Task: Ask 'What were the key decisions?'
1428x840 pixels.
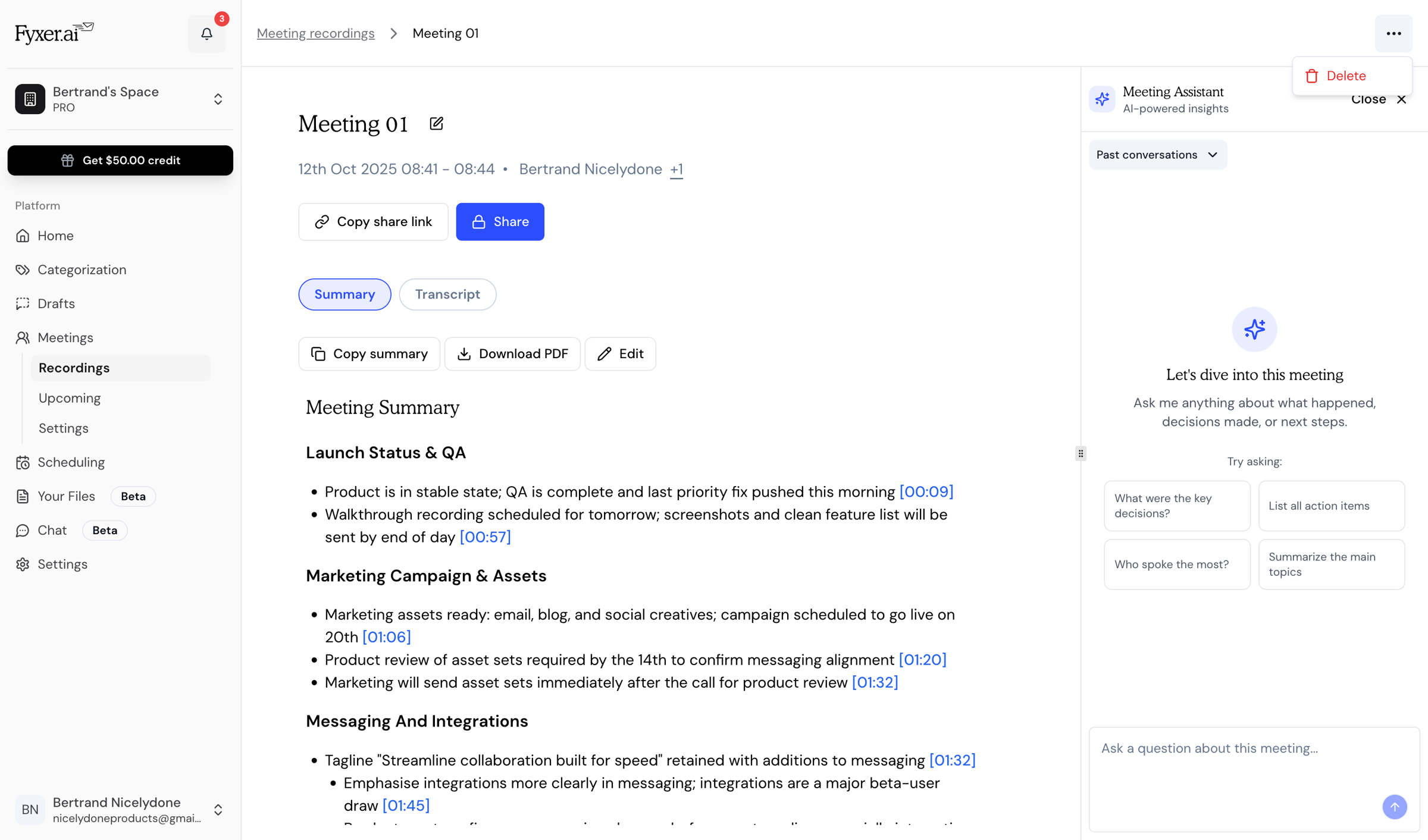Action: [1177, 506]
